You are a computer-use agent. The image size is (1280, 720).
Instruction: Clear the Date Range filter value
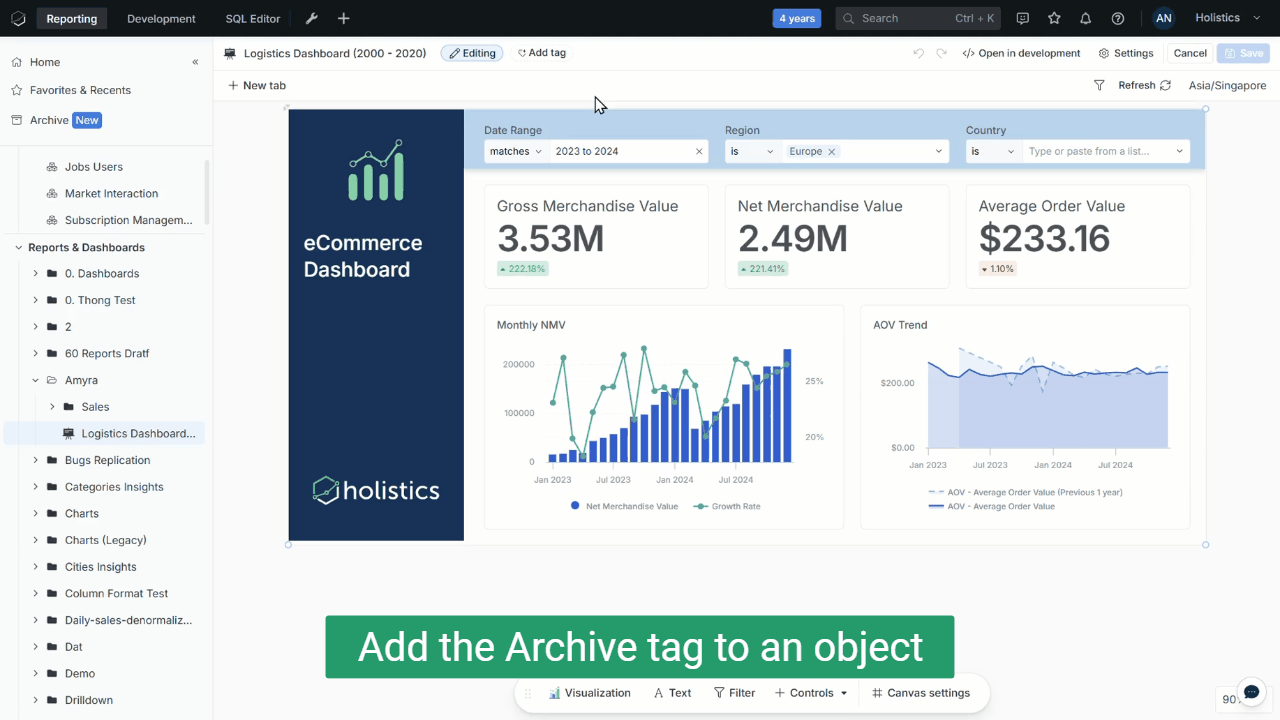(699, 152)
